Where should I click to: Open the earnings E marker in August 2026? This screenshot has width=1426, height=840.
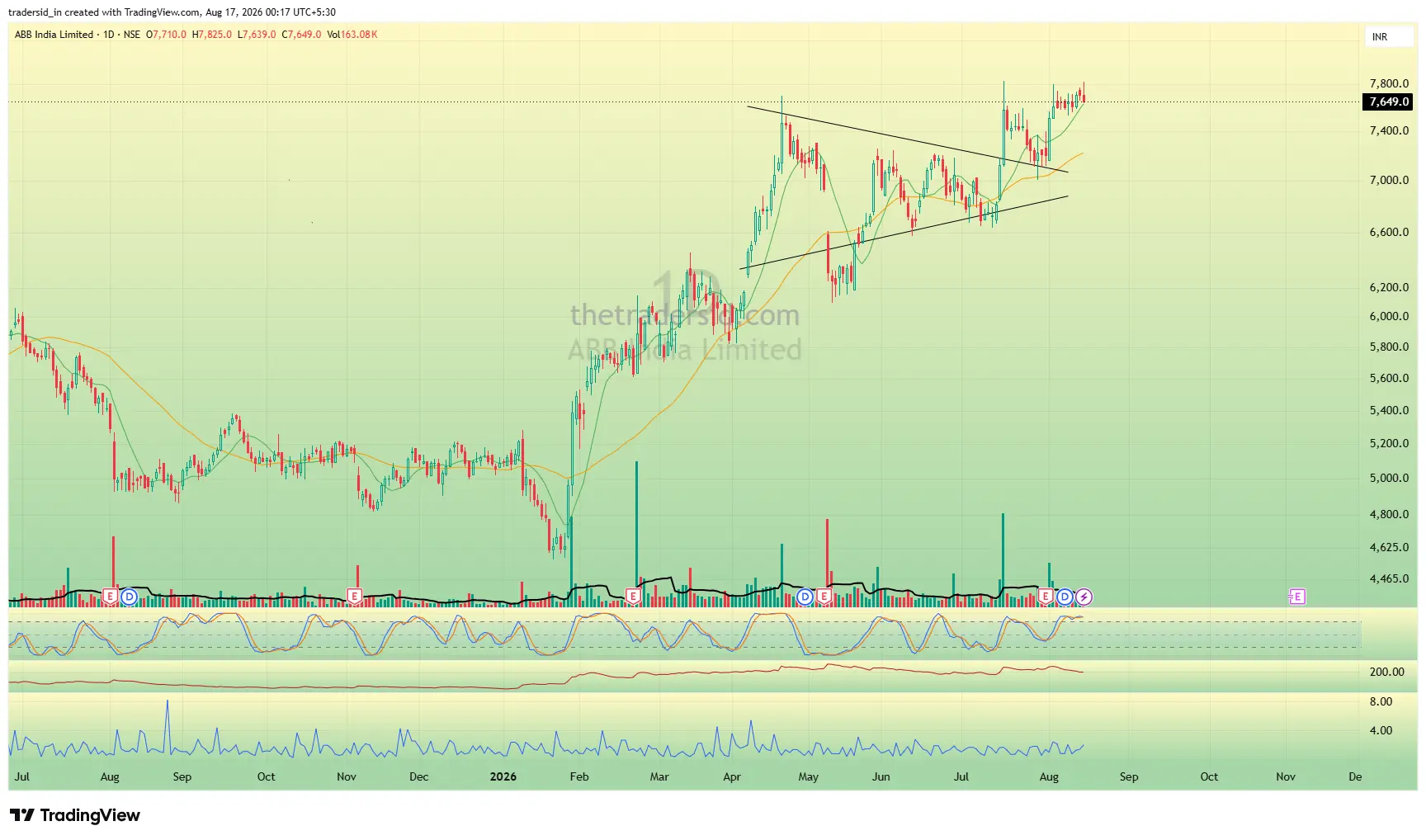1046,596
